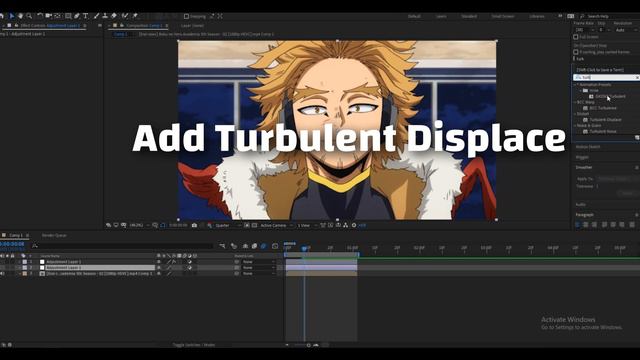Click the Motion Blur enable icon in timeline
The width and height of the screenshot is (640, 360).
[x=264, y=246]
